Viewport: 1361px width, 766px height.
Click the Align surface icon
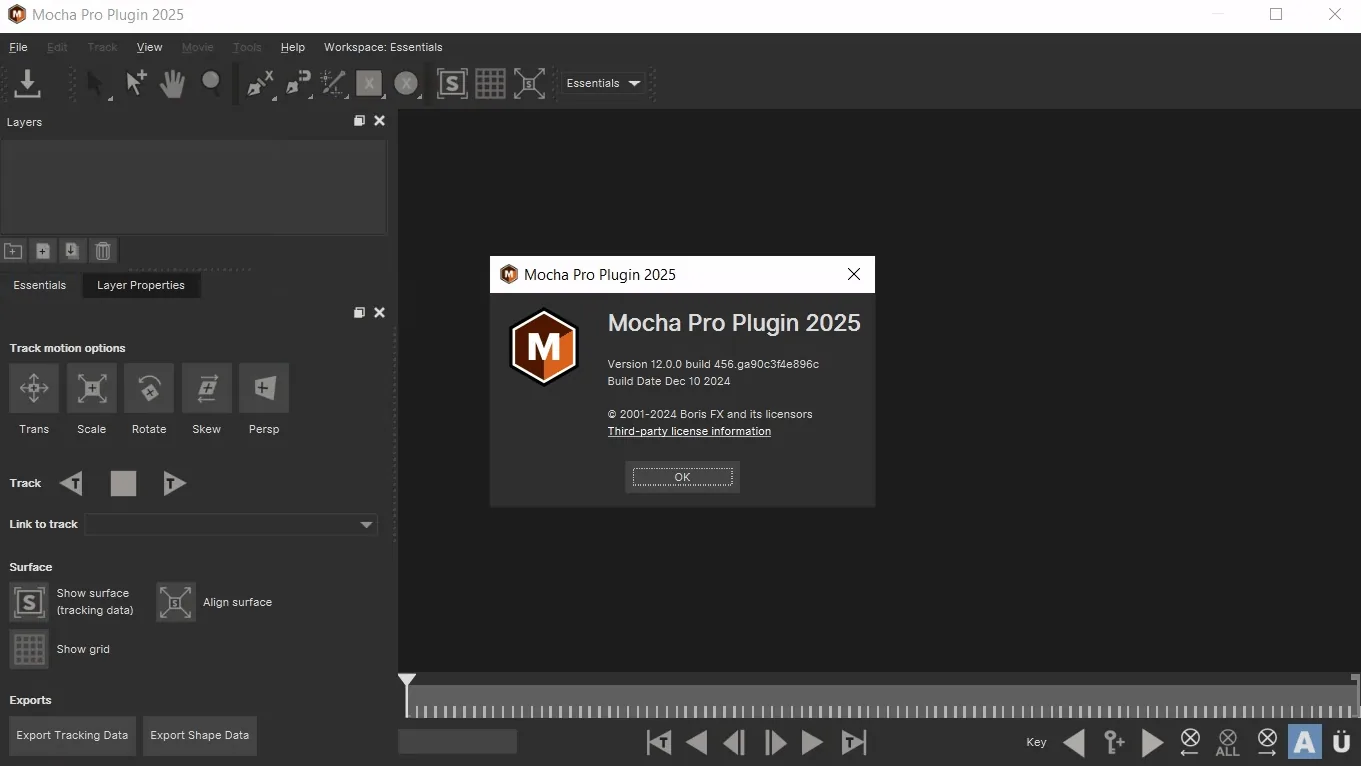[x=176, y=602]
